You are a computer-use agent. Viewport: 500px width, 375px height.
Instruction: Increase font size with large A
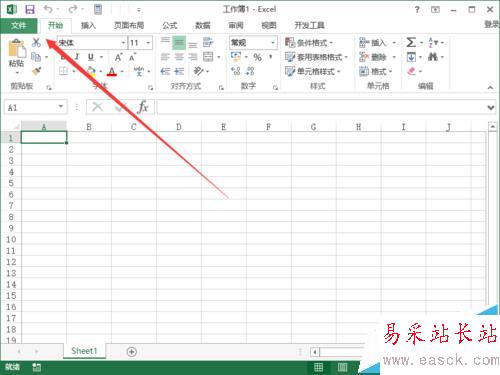118,57
